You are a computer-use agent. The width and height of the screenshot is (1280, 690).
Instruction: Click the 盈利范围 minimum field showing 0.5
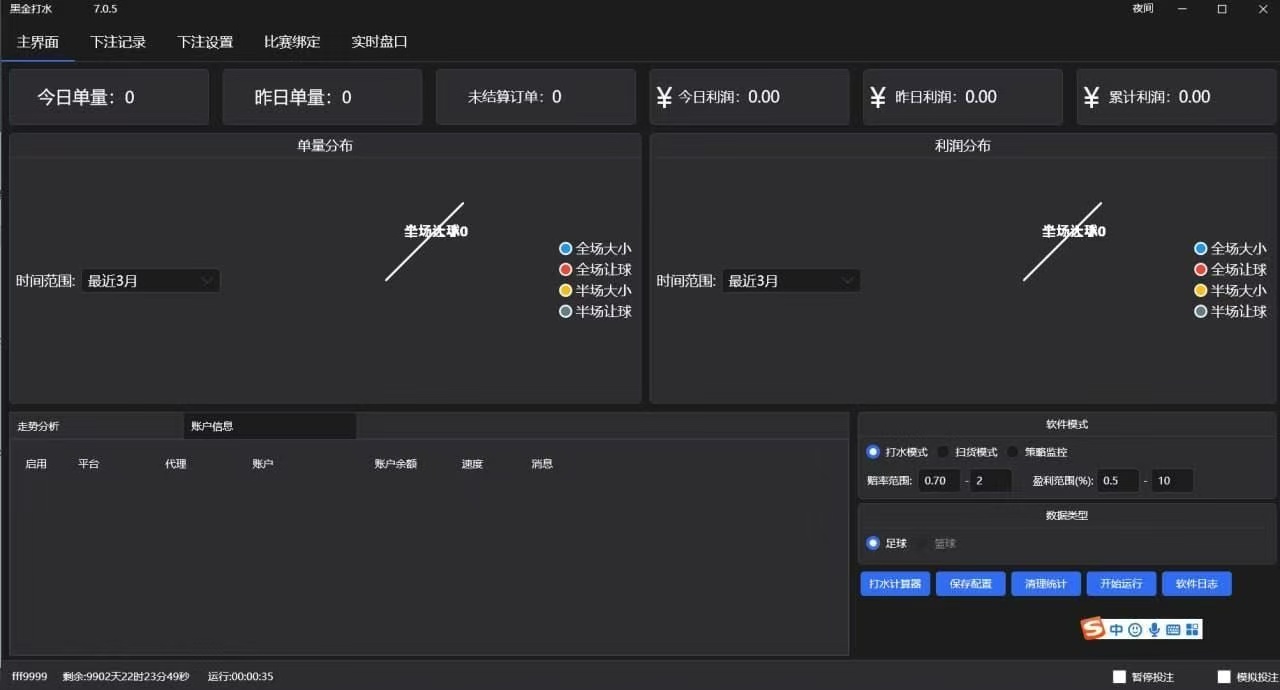(1117, 481)
